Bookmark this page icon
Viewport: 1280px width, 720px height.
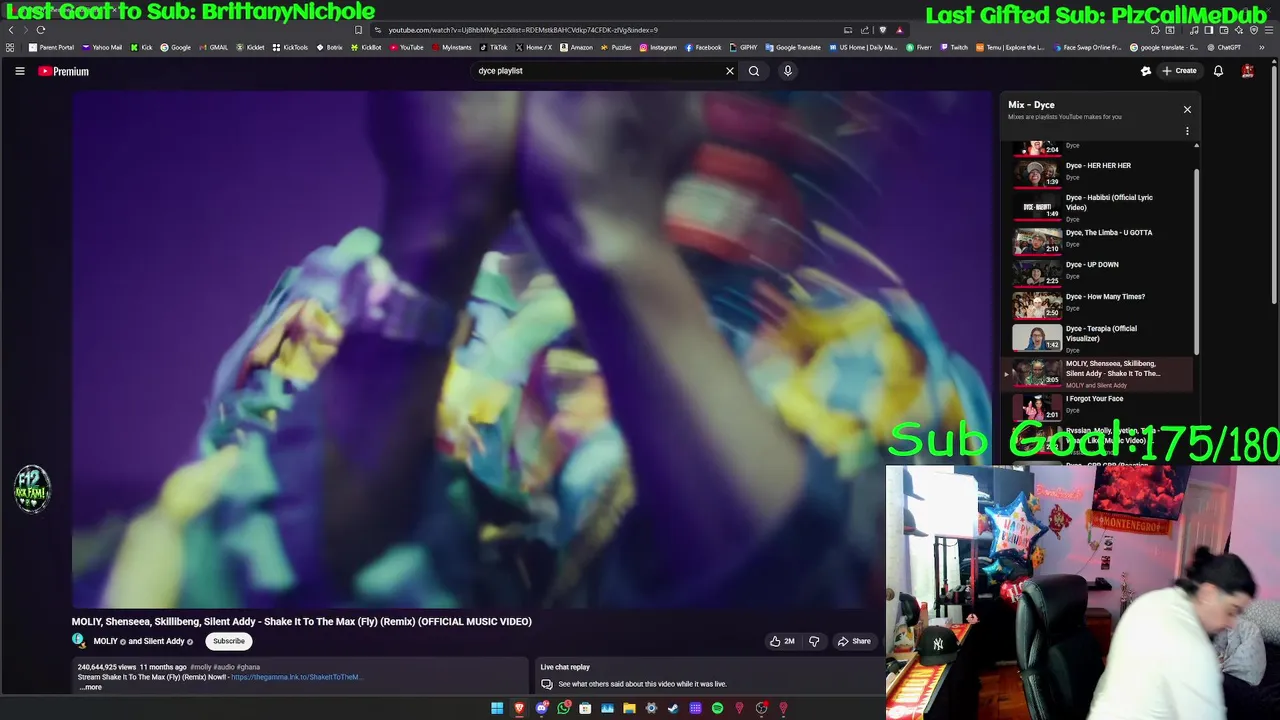[x=359, y=30]
